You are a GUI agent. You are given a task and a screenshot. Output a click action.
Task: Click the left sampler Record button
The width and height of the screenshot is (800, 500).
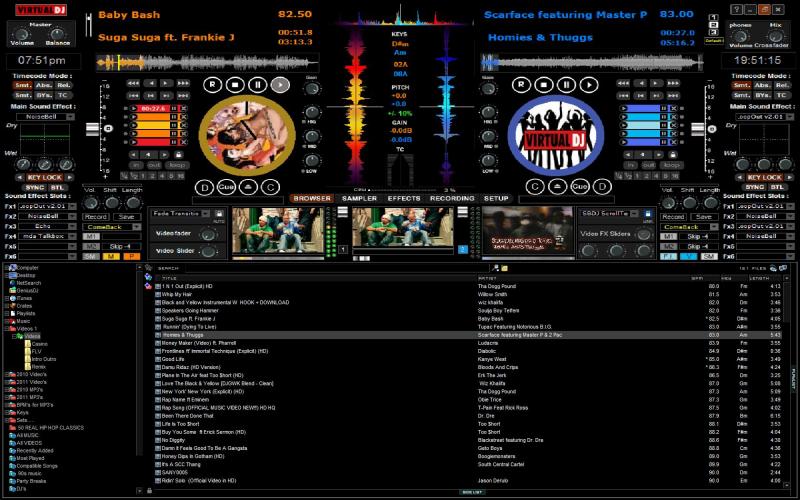point(95,217)
